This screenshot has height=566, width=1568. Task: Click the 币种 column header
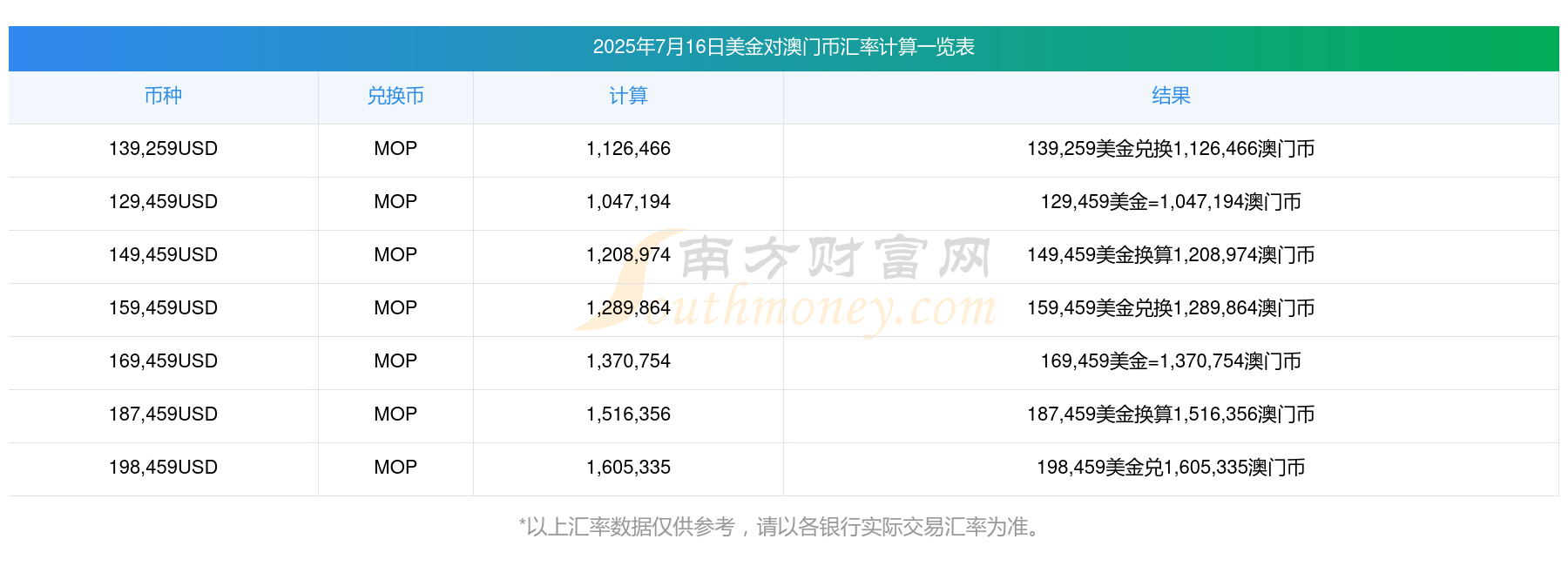pos(163,96)
